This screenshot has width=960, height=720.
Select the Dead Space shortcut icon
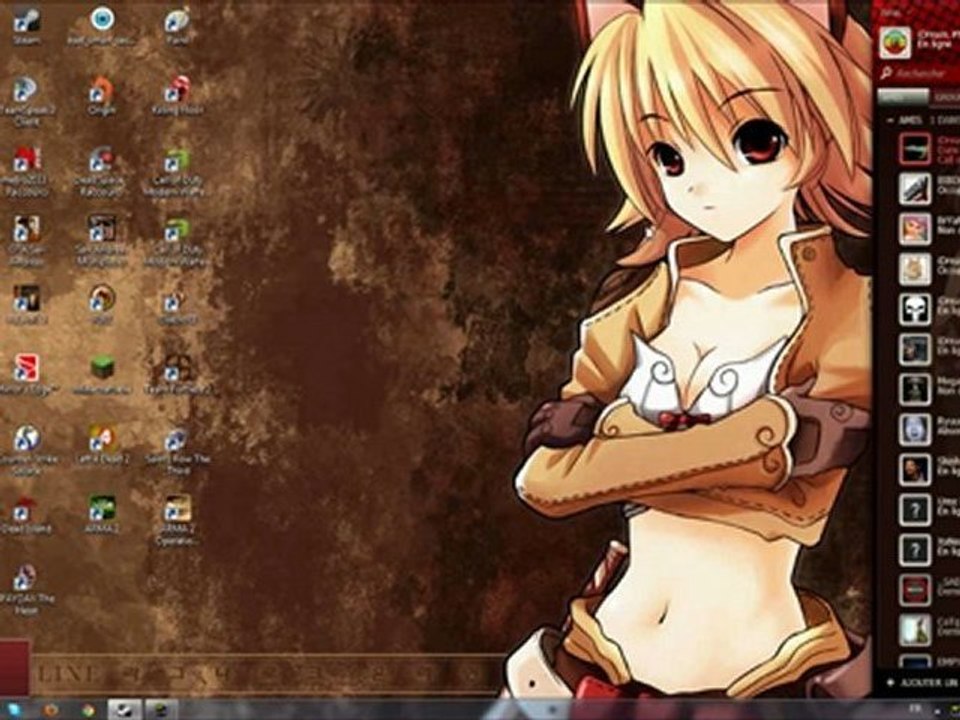tap(101, 171)
